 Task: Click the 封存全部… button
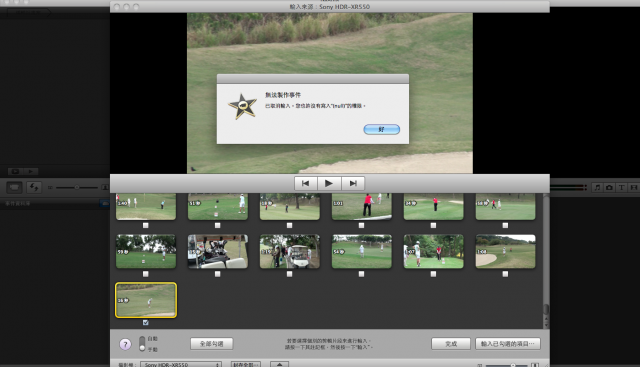tap(246, 364)
